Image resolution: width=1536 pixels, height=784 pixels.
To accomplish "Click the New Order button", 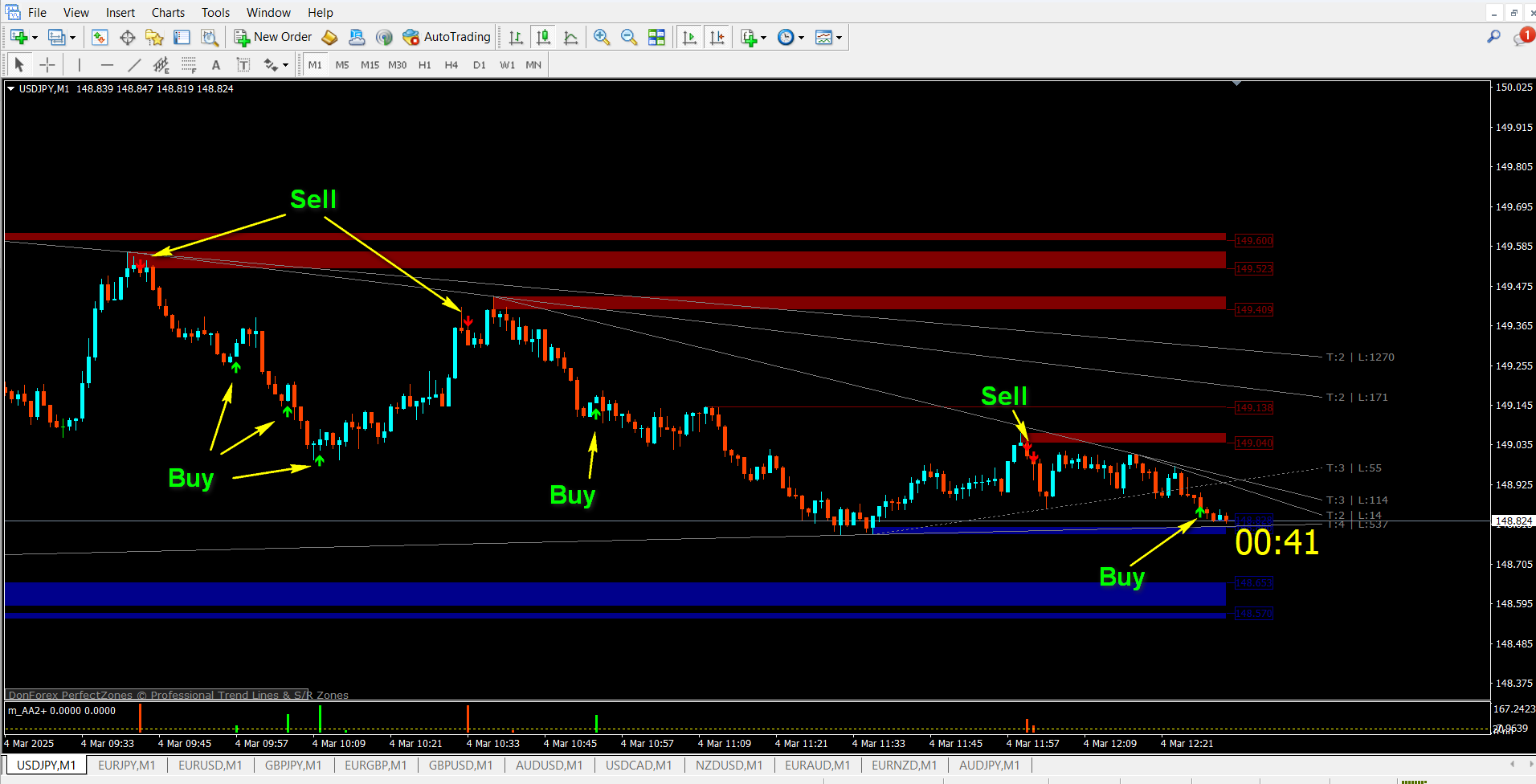I will (x=272, y=37).
